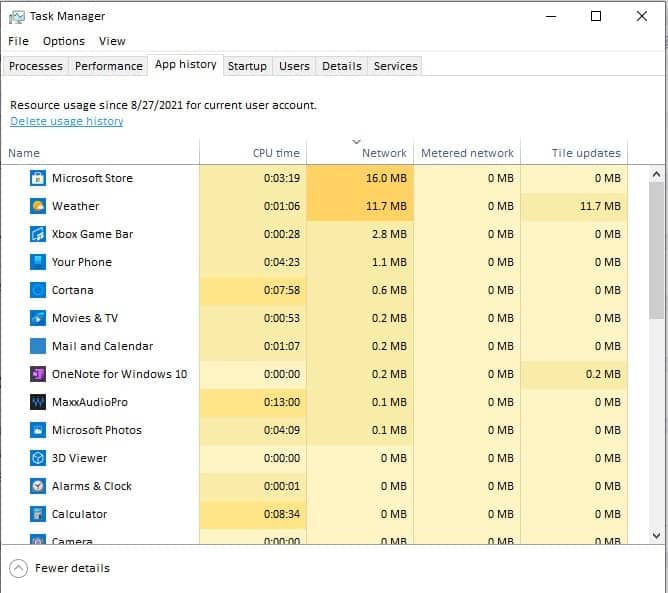Sort by the Metered network column header
668x593 pixels.
click(467, 153)
